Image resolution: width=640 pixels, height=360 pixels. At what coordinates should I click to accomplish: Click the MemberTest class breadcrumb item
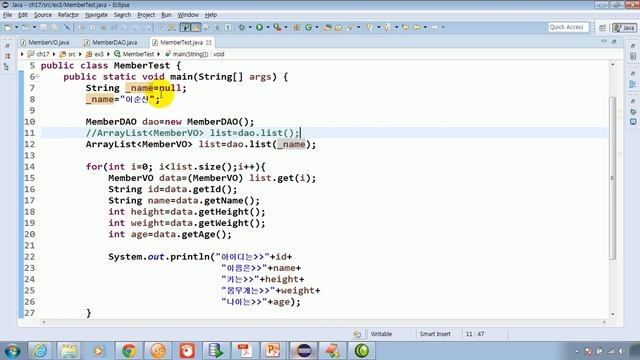click(134, 54)
